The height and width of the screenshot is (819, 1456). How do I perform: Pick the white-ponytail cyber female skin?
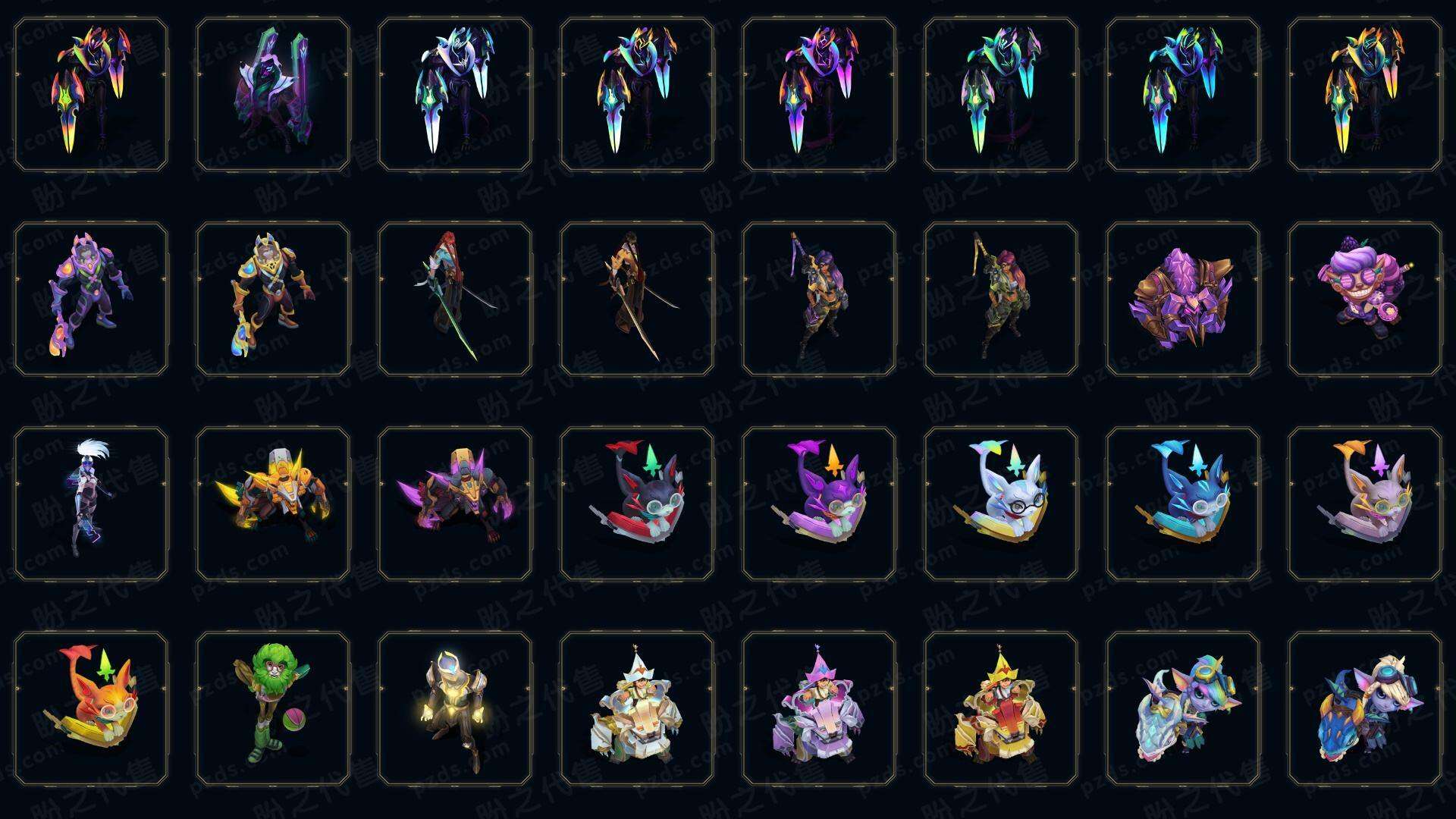click(91, 504)
